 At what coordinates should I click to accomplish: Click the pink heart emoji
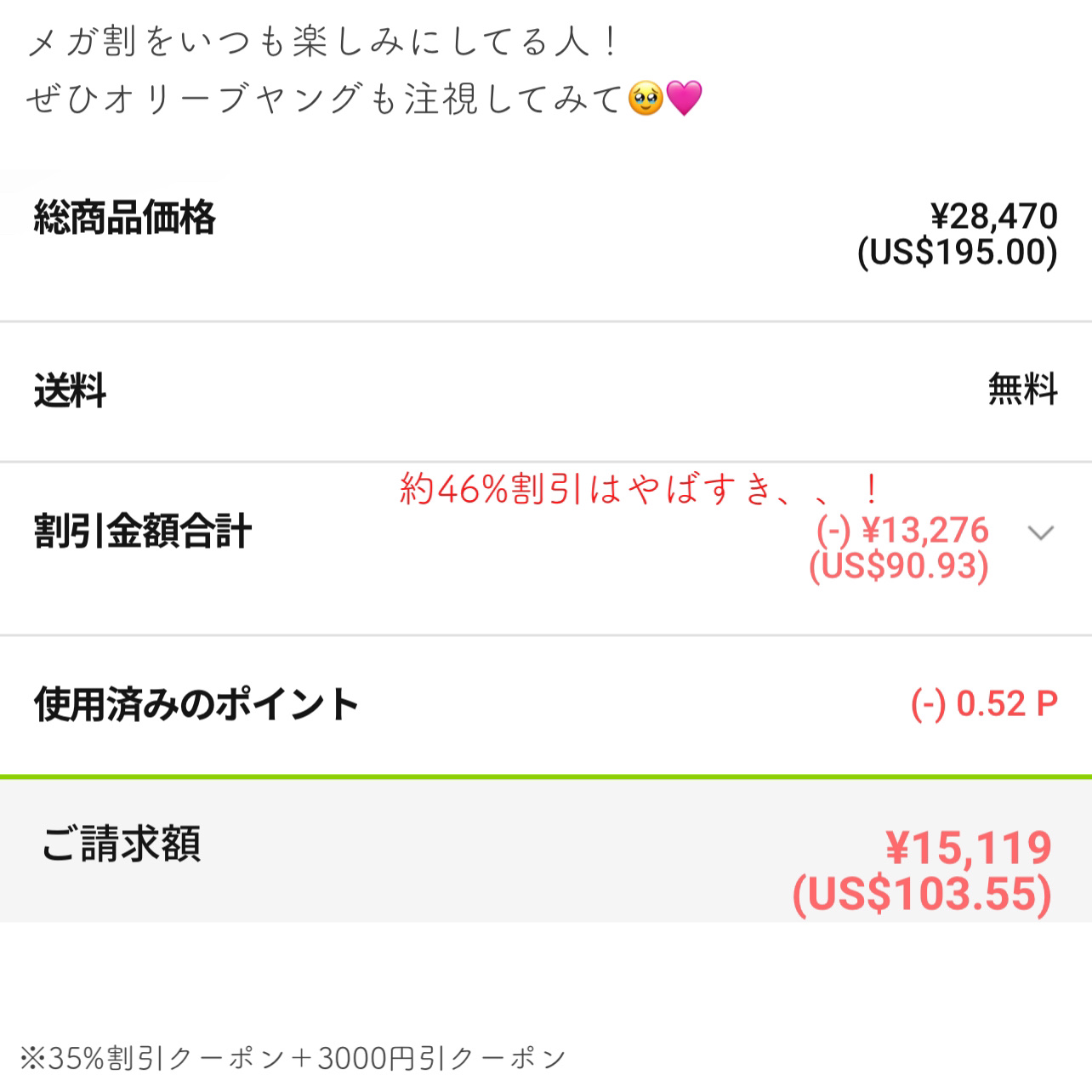pyautogui.click(x=684, y=99)
